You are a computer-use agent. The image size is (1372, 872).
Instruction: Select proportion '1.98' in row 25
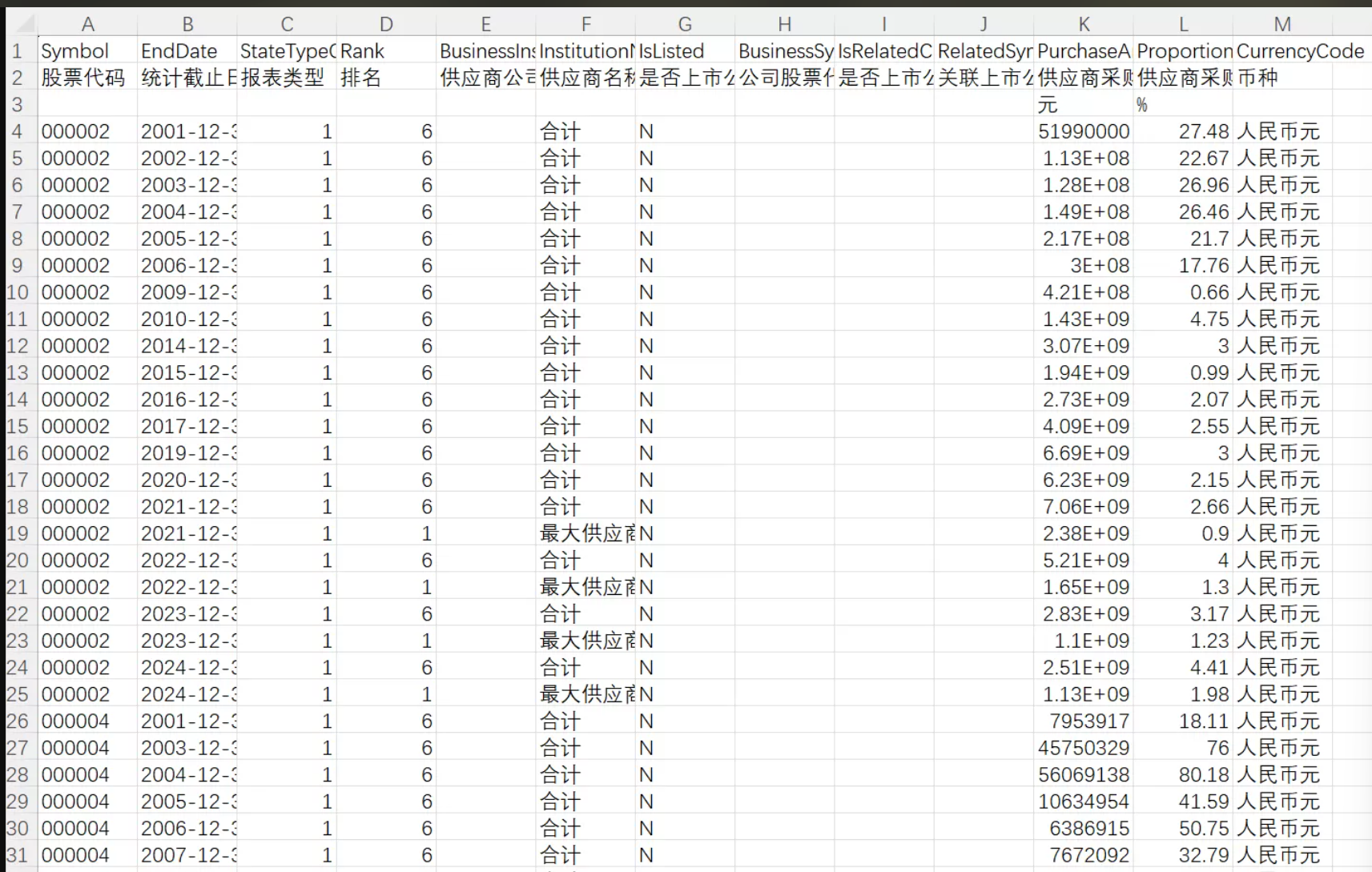click(x=1183, y=694)
